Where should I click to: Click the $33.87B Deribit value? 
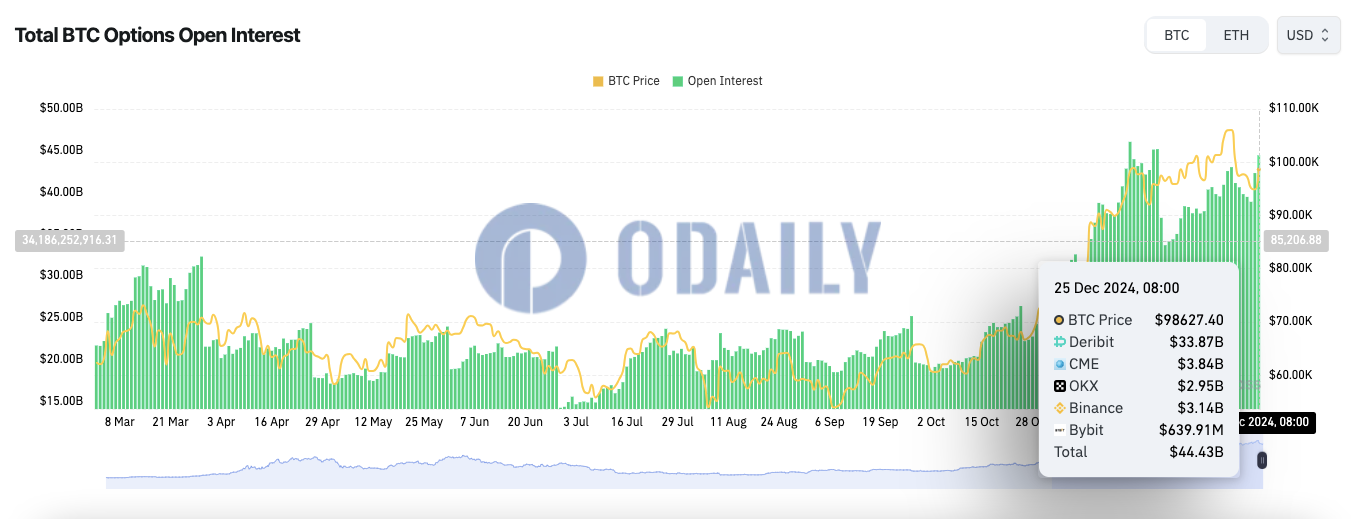(1198, 342)
